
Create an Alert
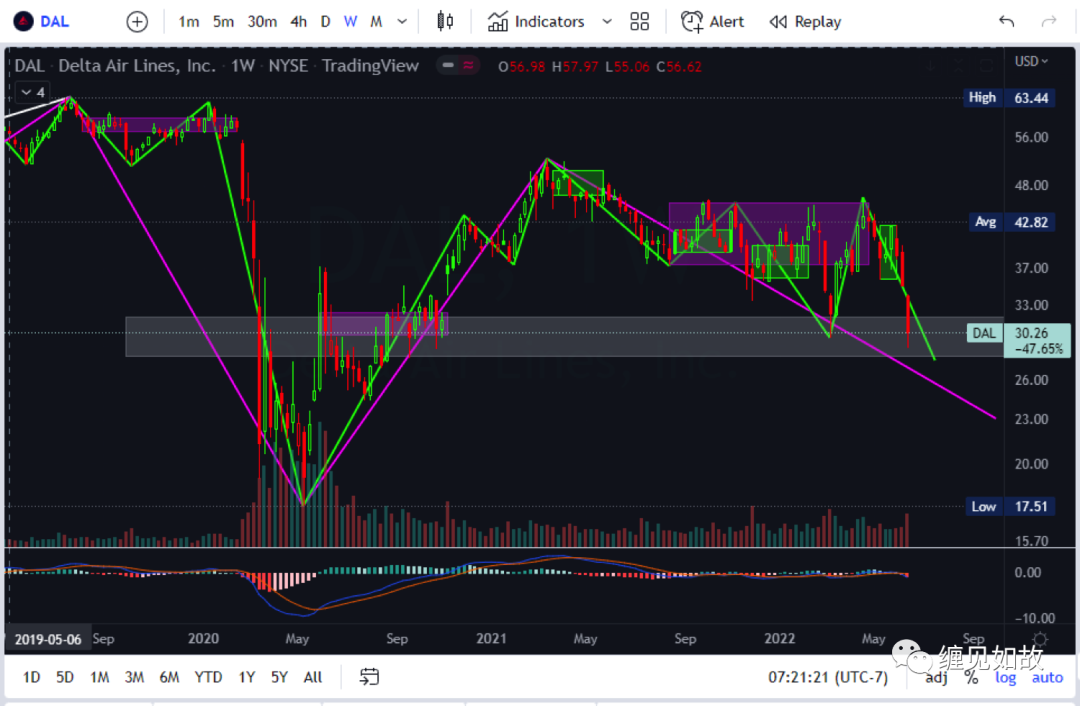(x=712, y=22)
